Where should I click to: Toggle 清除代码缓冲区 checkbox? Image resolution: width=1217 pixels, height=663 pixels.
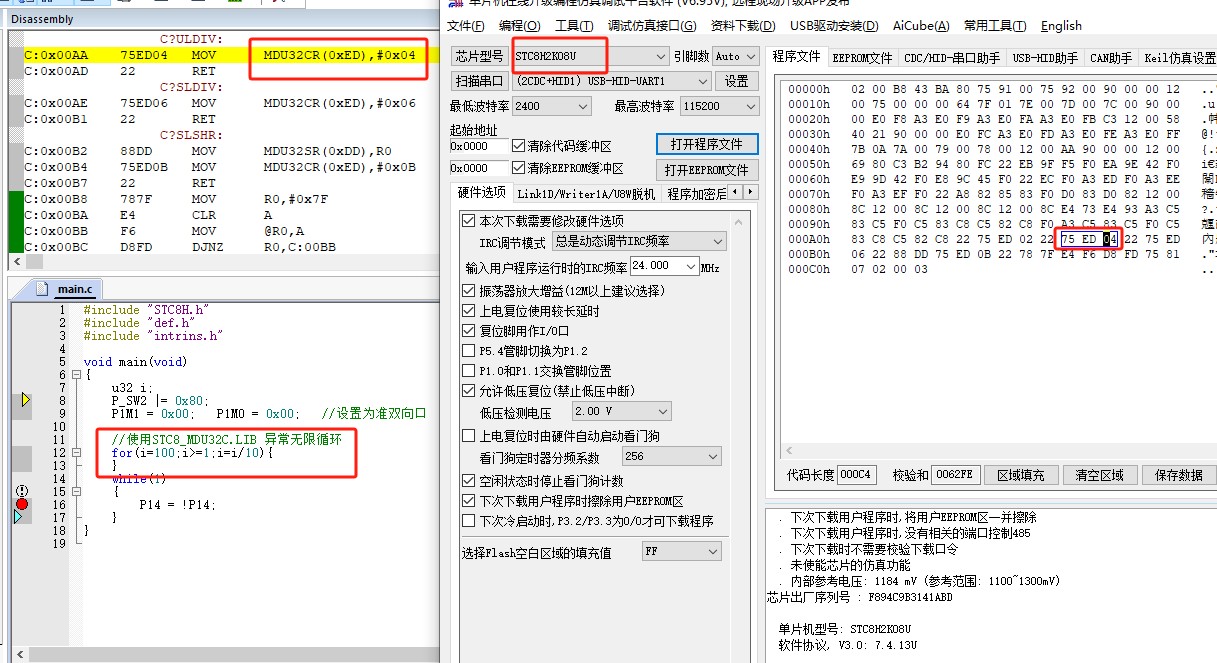518,145
